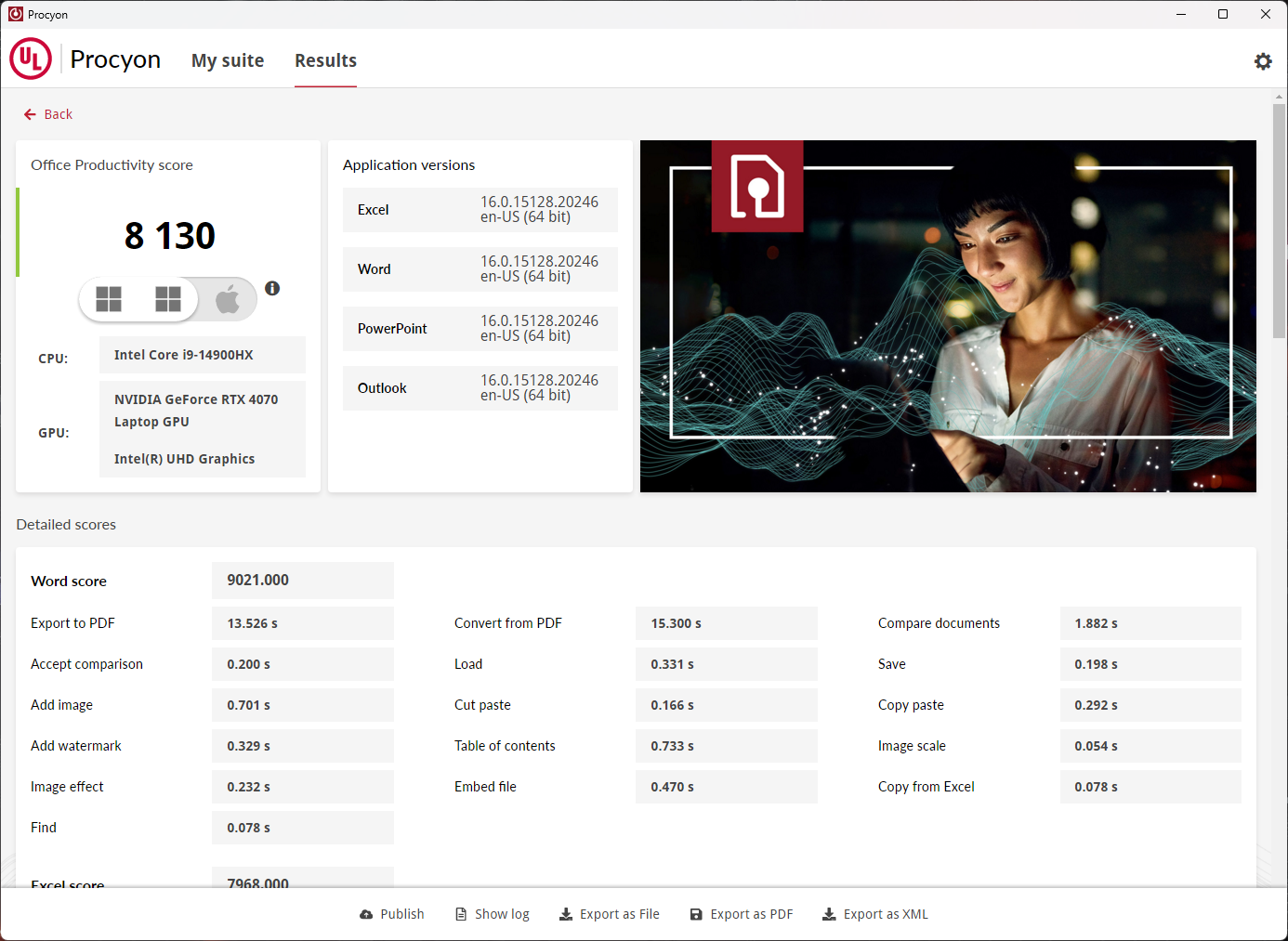Screen dimensions: 1288x941
Task: Click the Cut paste value 0.166 s
Action: tap(727, 705)
